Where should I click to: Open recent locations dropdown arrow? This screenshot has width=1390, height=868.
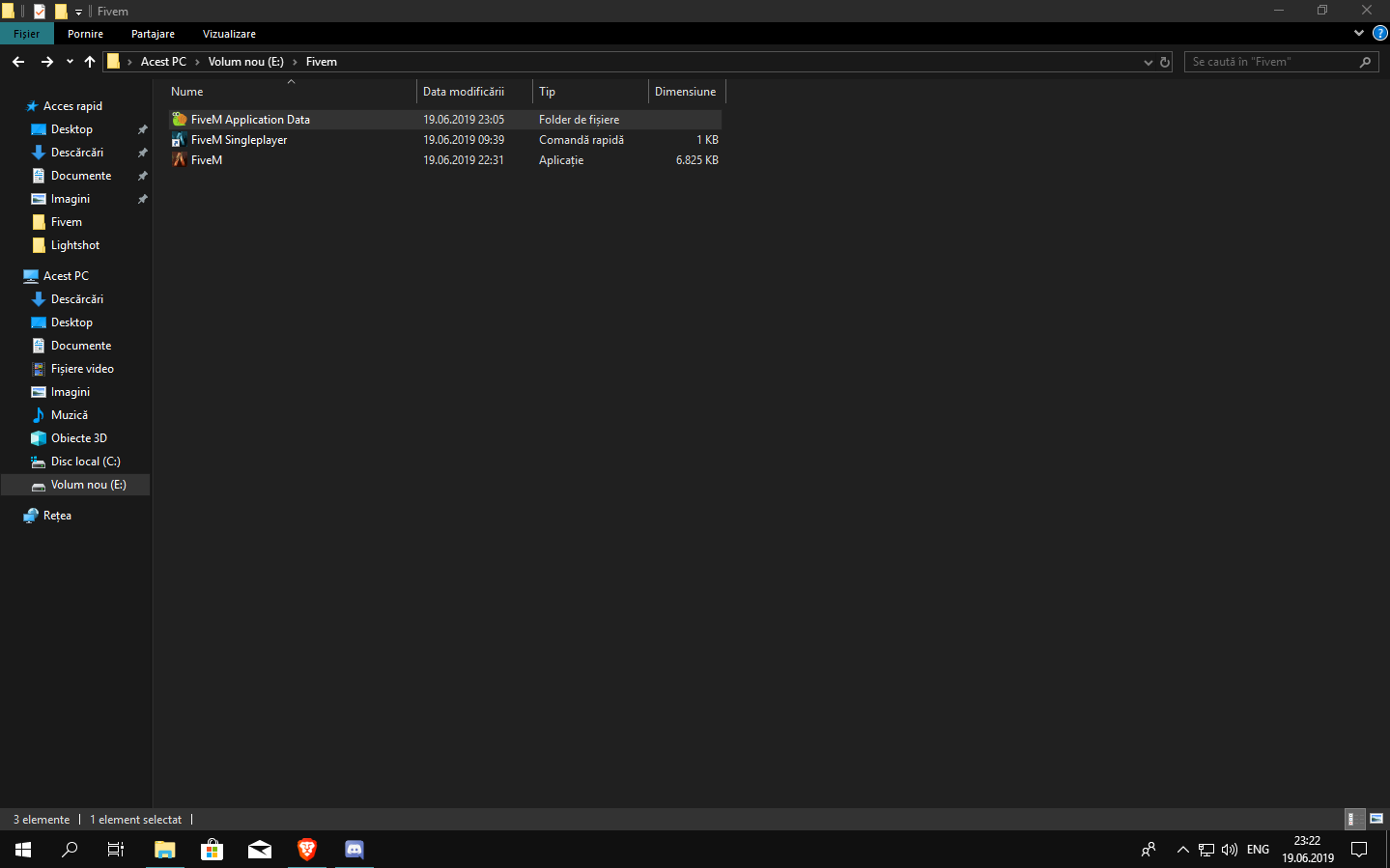70,62
